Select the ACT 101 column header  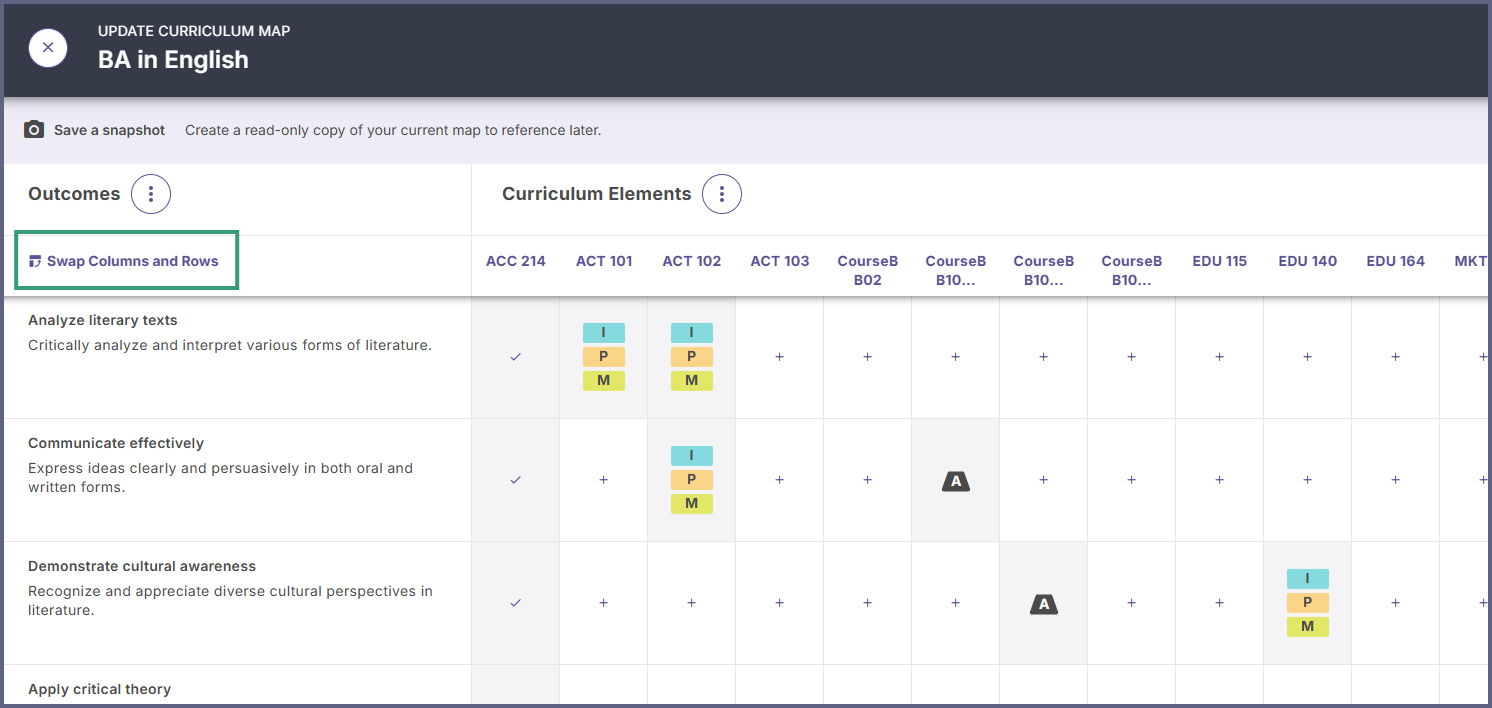point(604,261)
